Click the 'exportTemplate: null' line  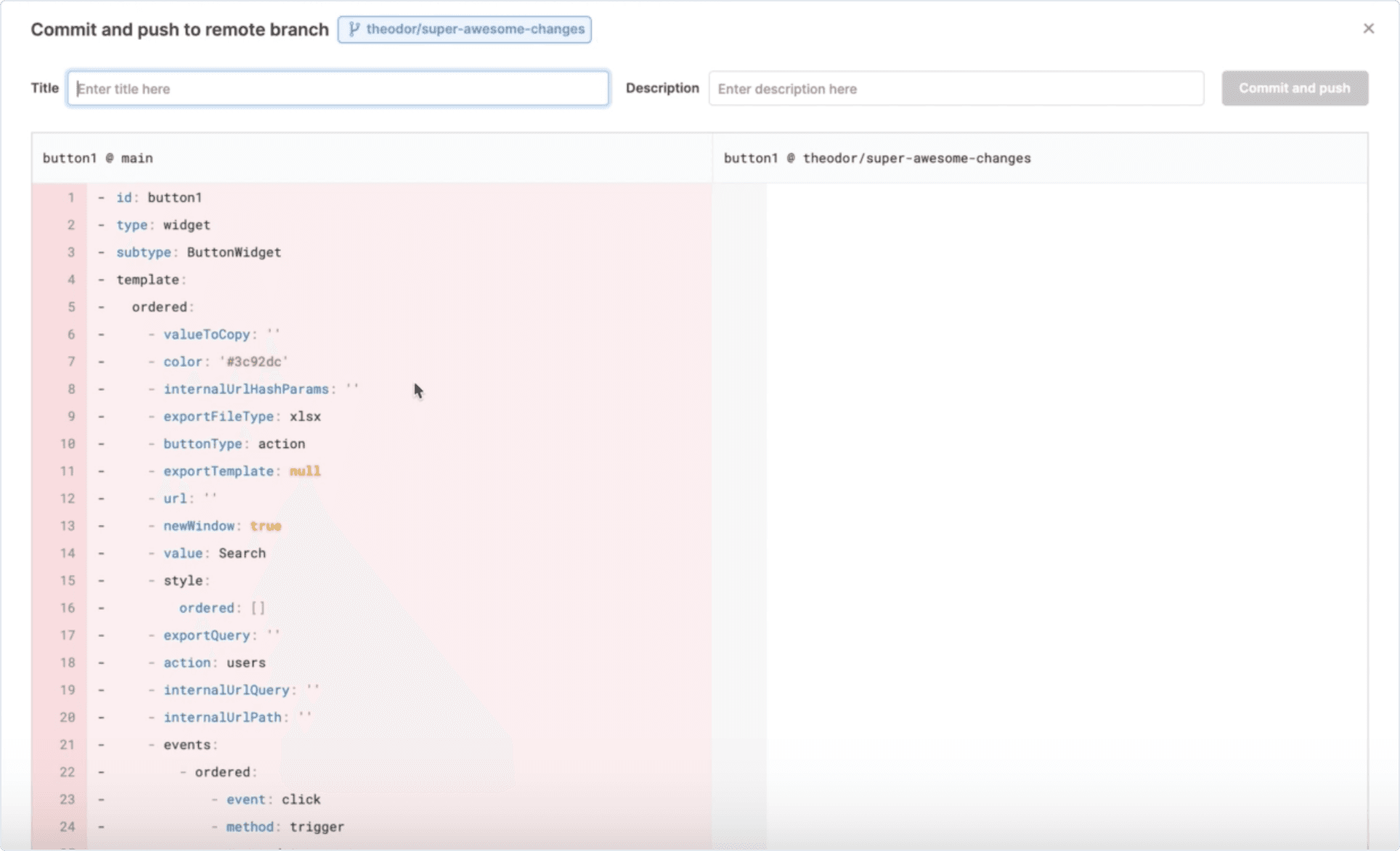(241, 471)
